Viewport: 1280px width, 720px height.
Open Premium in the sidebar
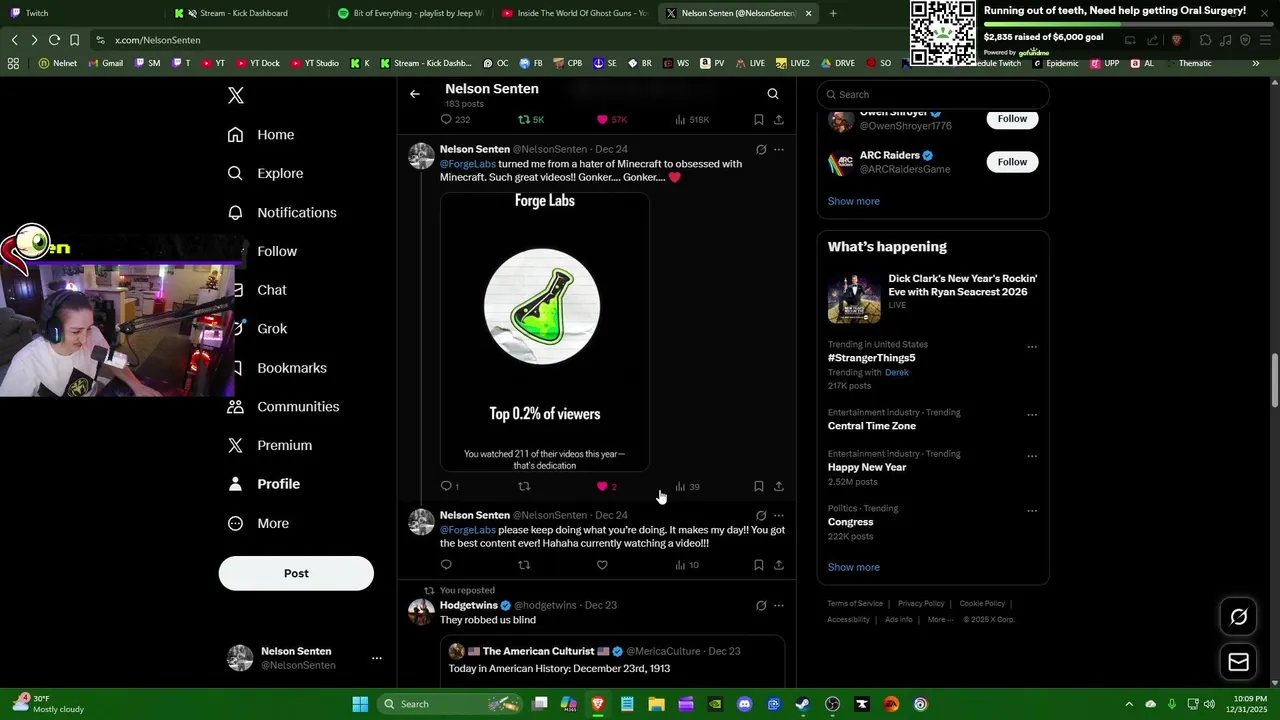point(269,445)
